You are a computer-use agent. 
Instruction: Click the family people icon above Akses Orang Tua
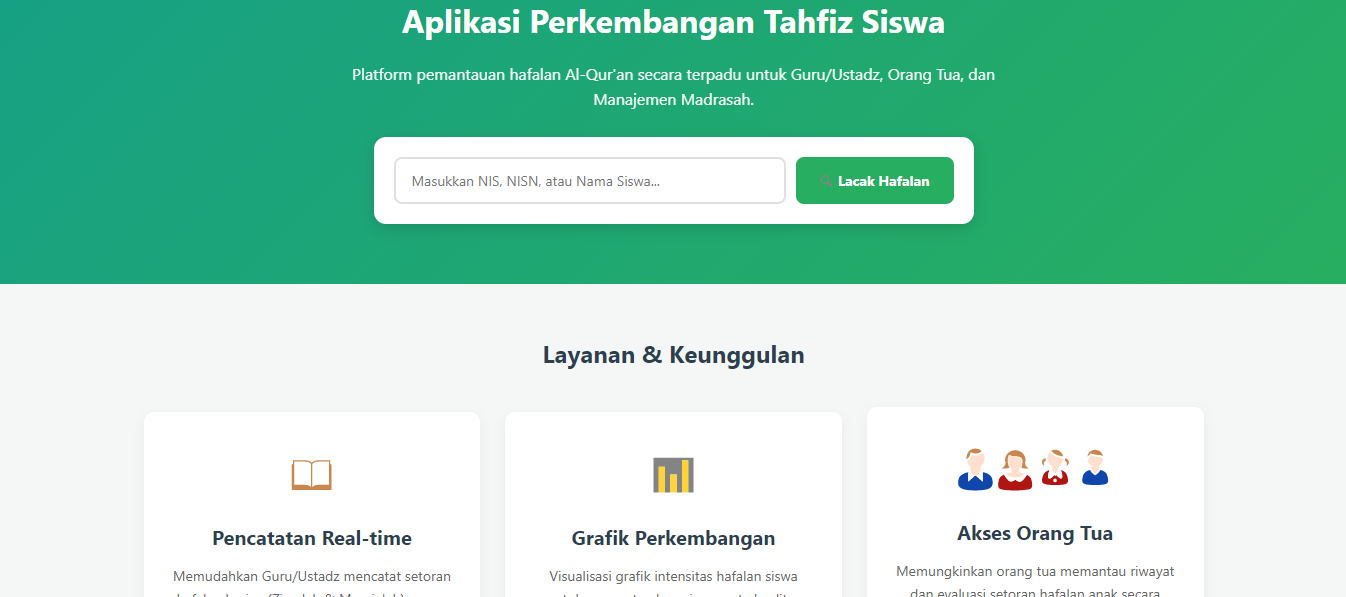click(x=1034, y=469)
